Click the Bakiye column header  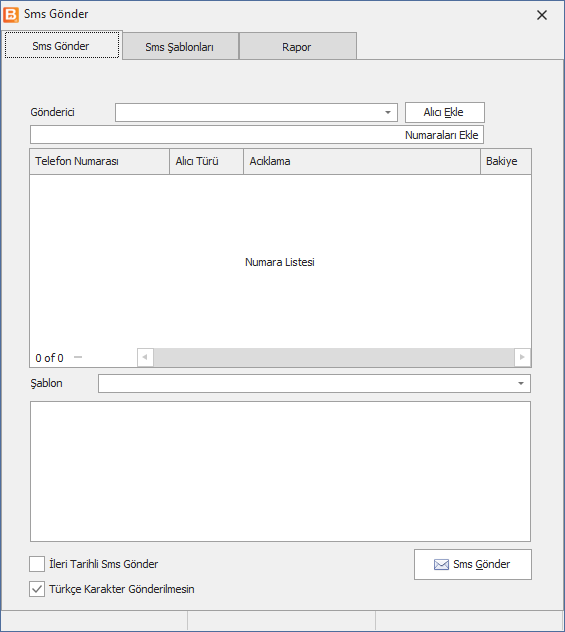tap(506, 161)
